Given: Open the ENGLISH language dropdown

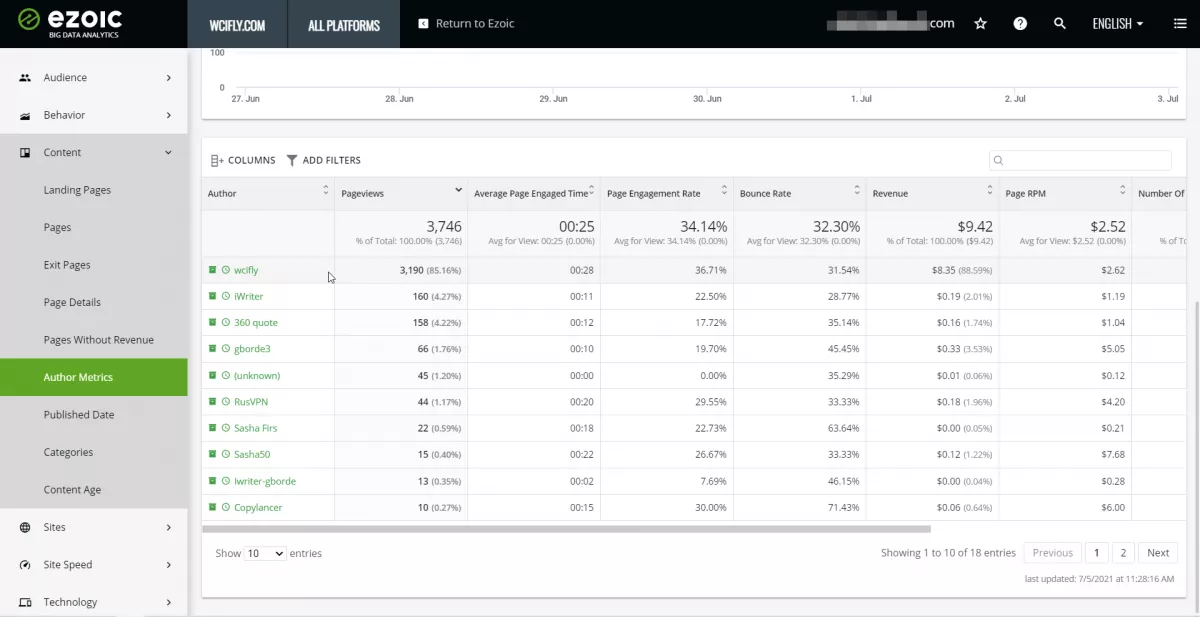Looking at the screenshot, I should (1118, 23).
